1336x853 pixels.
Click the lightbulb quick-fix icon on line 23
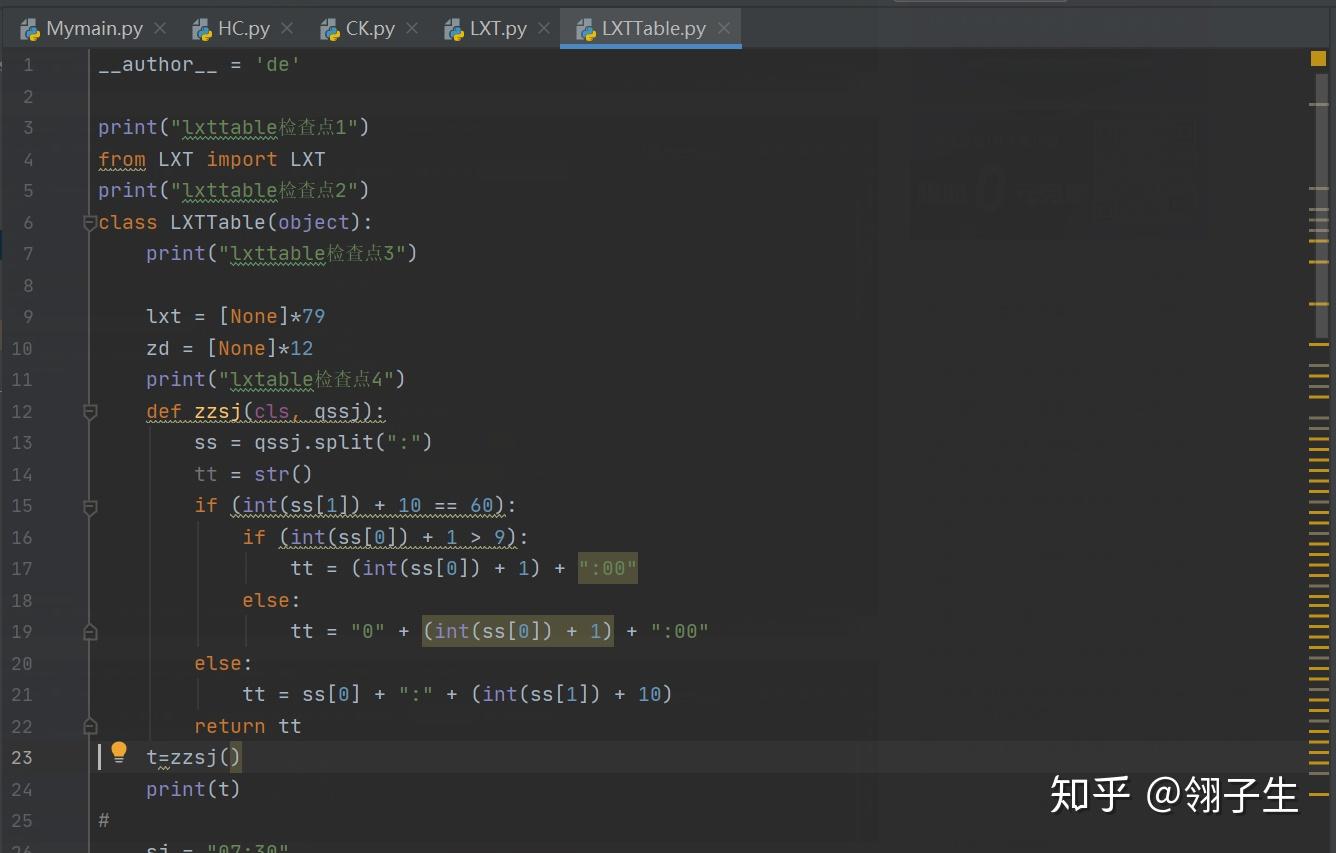[118, 751]
